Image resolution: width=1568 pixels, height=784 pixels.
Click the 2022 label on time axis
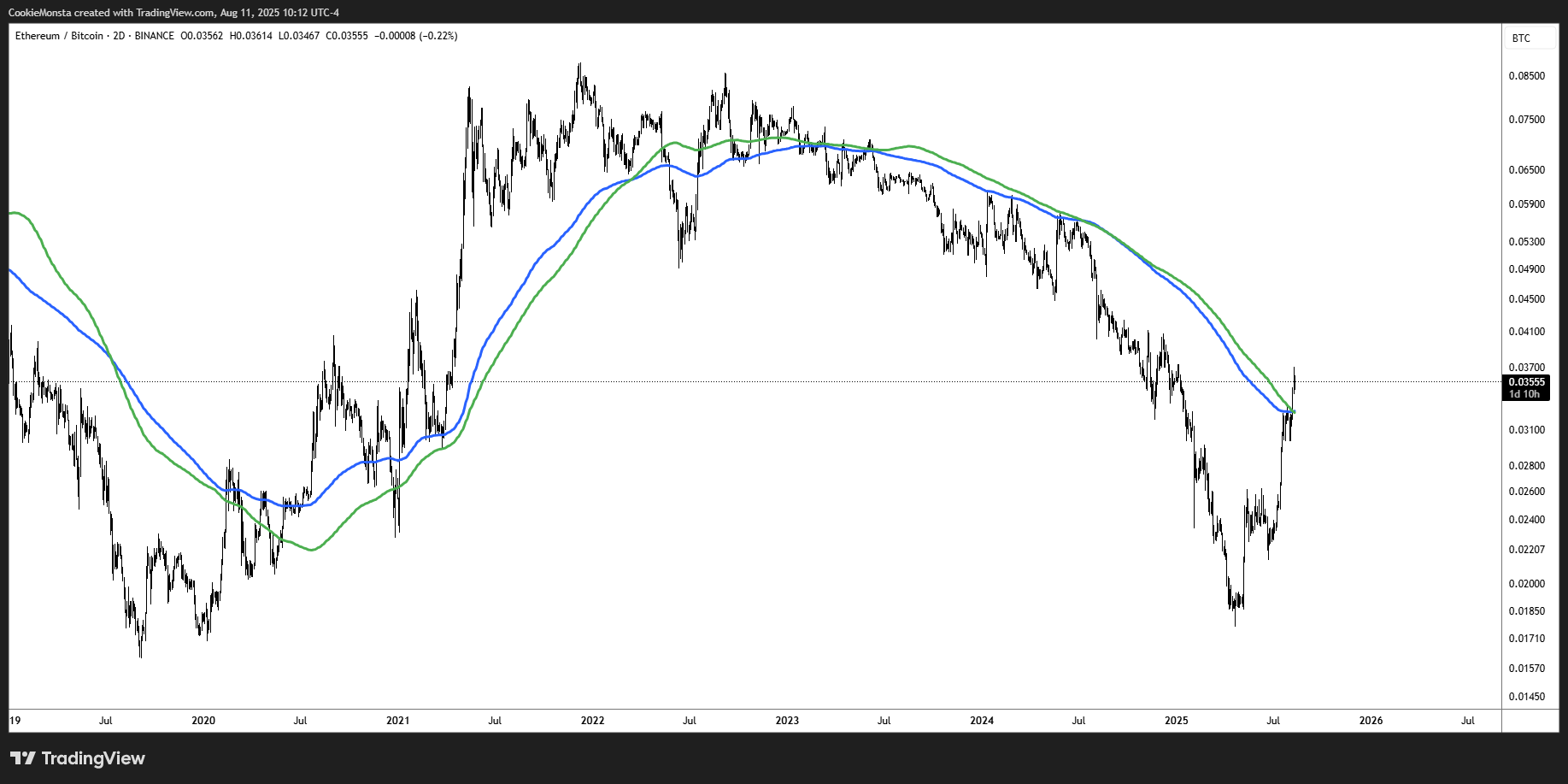pyautogui.click(x=592, y=721)
